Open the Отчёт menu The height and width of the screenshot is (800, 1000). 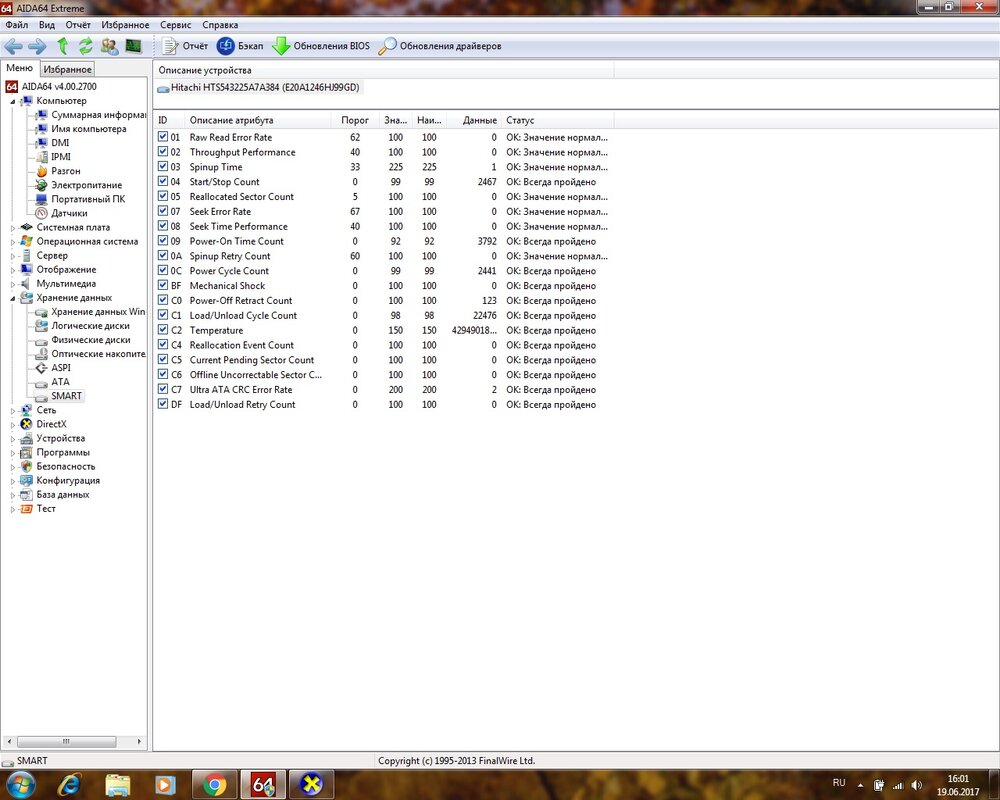(78, 25)
